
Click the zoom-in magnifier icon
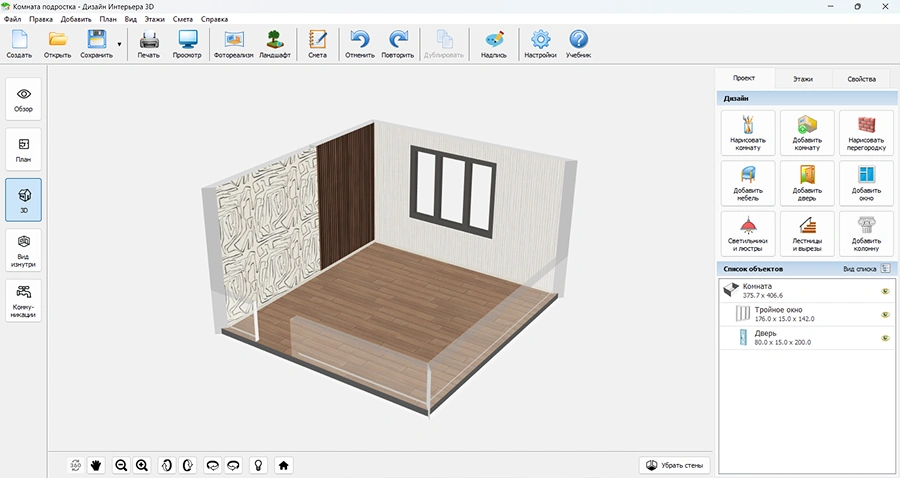[142, 465]
